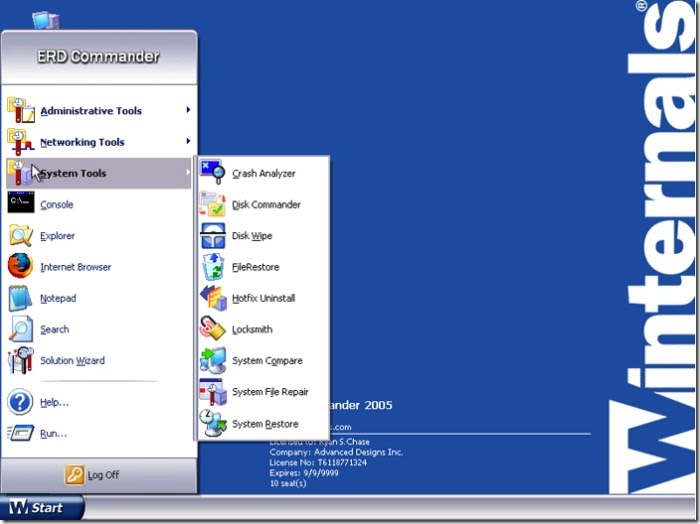Open the System Restore icon
This screenshot has width=700, height=524.
point(213,423)
